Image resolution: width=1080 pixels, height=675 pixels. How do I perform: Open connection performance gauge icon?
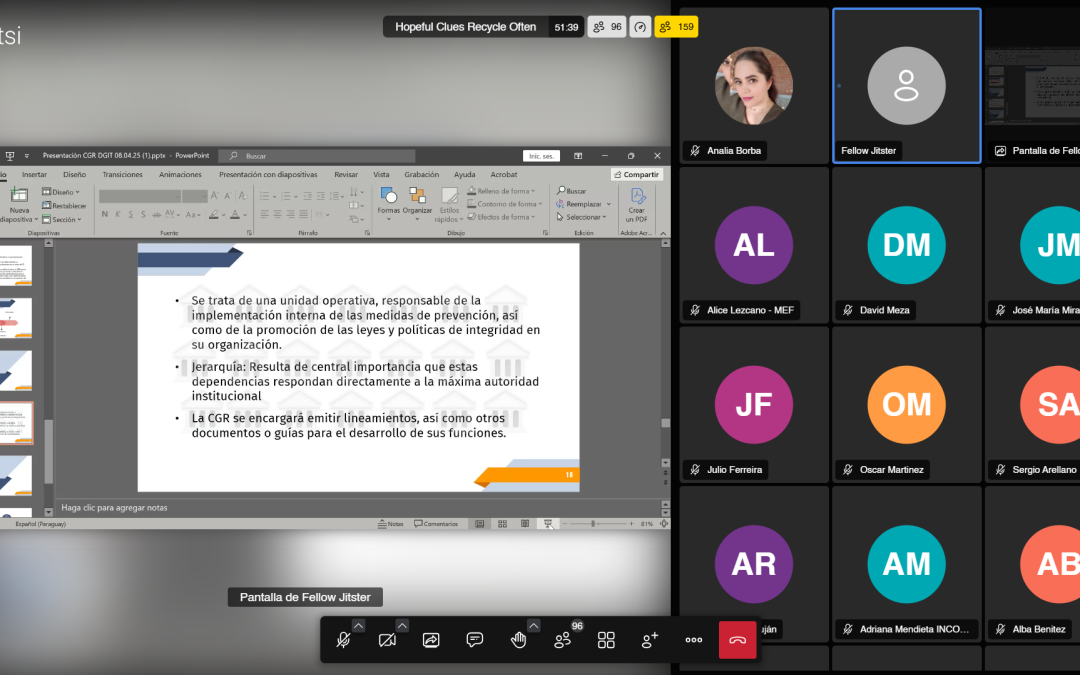coord(640,27)
